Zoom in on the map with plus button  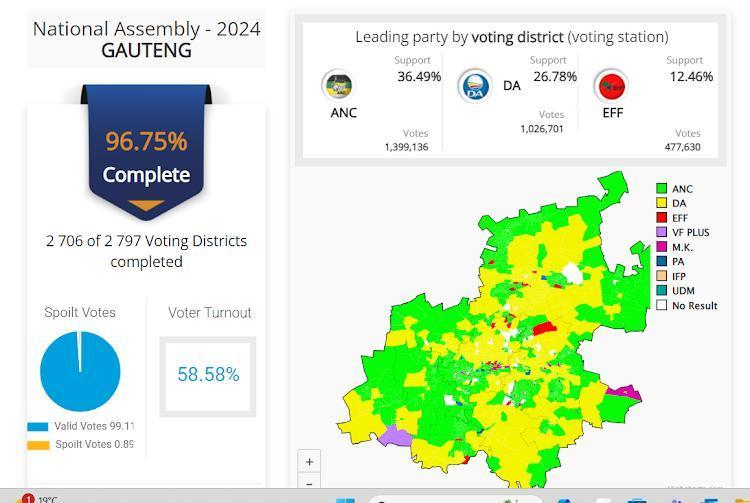310,461
